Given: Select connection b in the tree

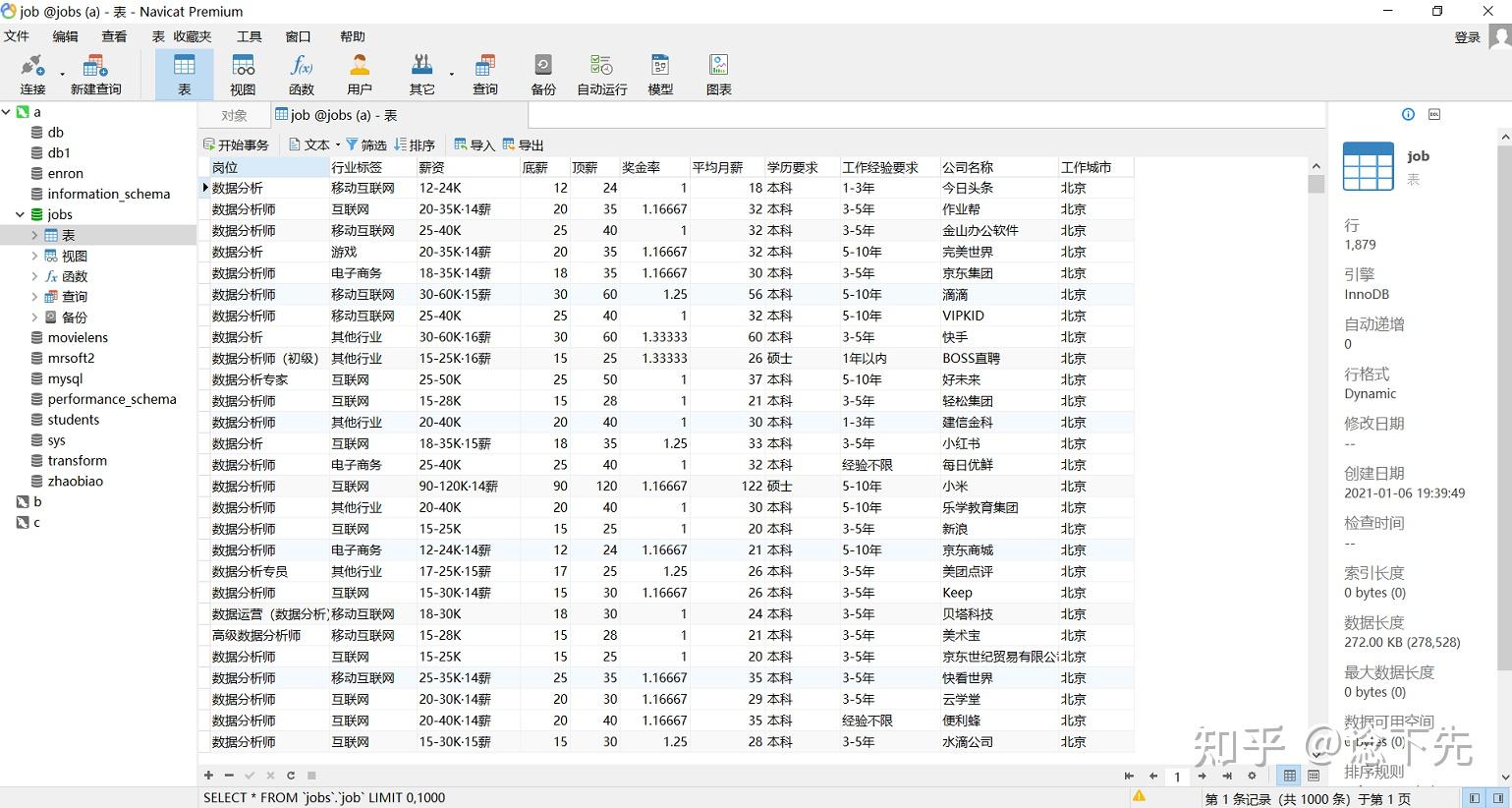Looking at the screenshot, I should [x=37, y=501].
